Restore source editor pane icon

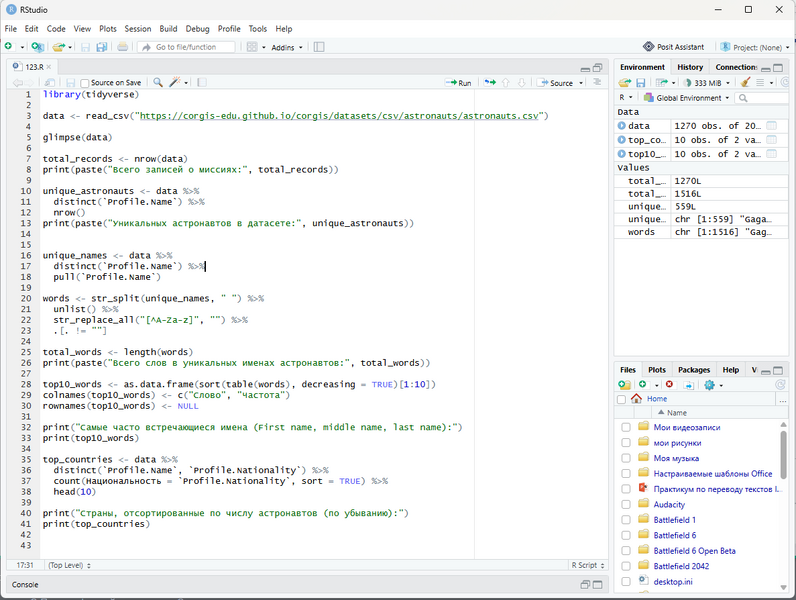point(598,68)
